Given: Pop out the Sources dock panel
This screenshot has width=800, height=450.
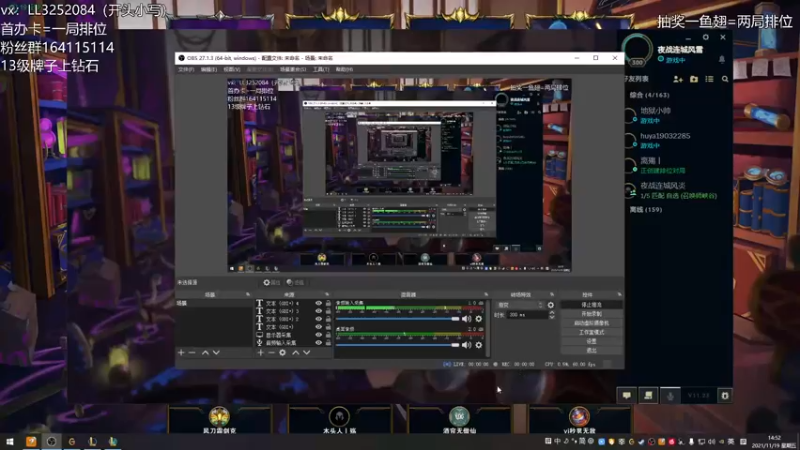Looking at the screenshot, I should tap(327, 294).
